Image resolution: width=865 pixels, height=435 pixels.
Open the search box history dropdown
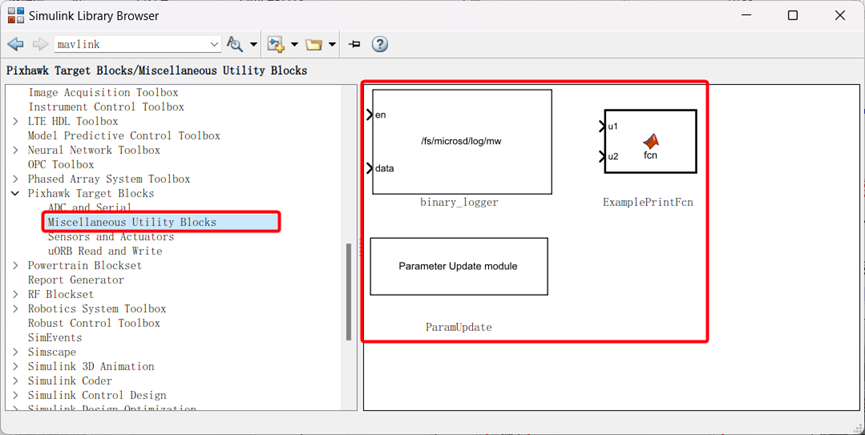pyautogui.click(x=214, y=44)
